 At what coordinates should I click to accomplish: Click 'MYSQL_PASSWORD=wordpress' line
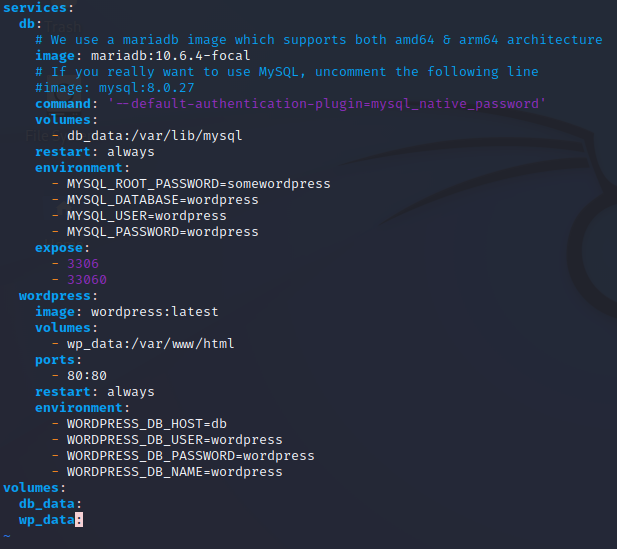(163, 232)
